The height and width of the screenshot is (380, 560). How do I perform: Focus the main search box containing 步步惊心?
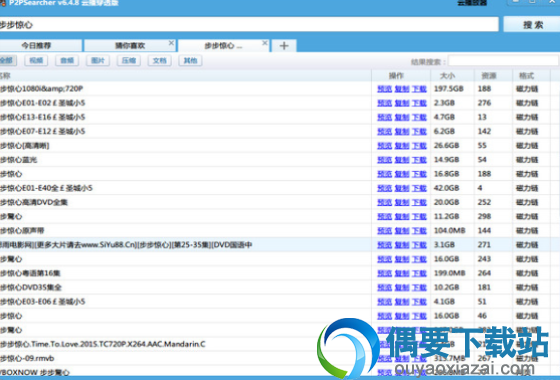pos(249,25)
